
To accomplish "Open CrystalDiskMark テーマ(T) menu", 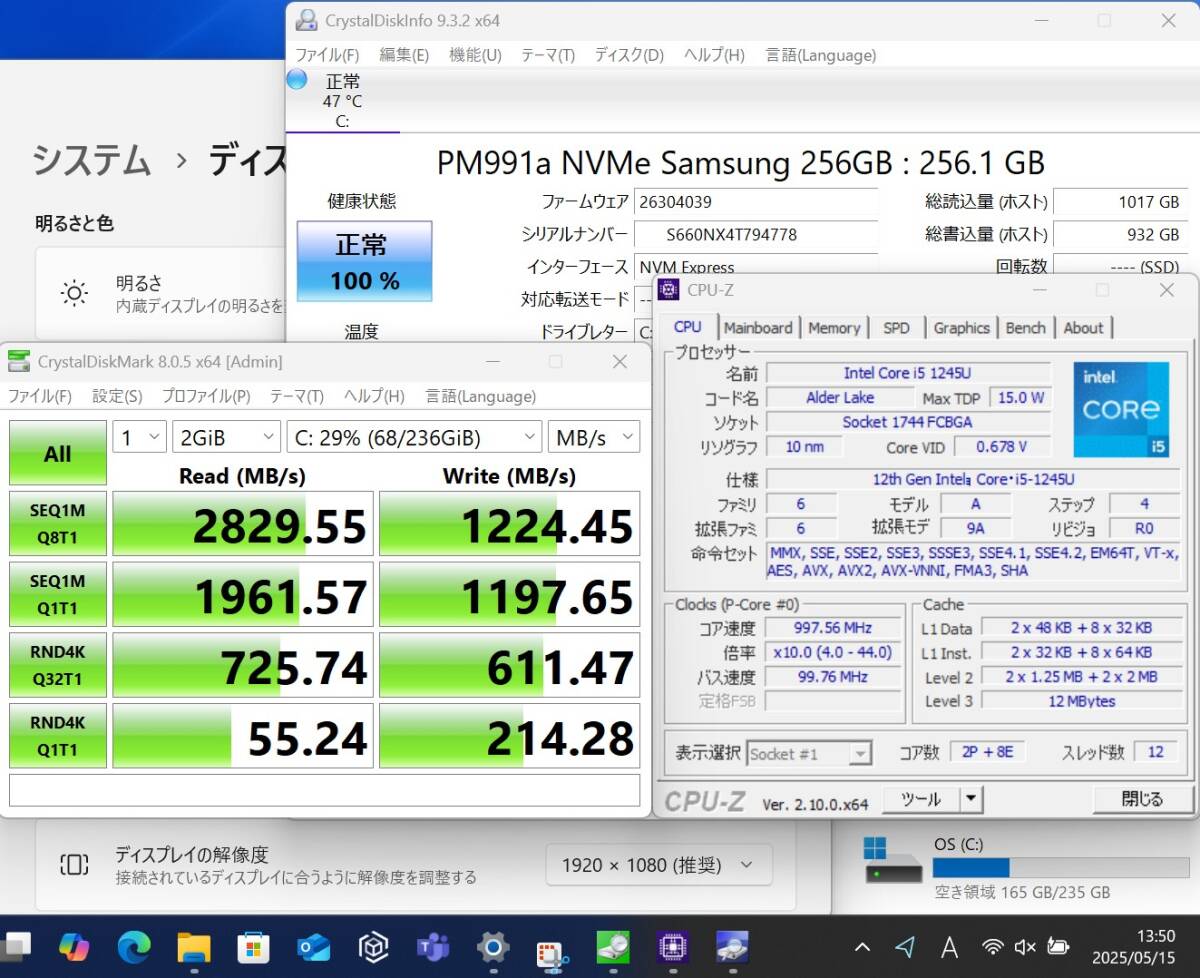I will point(297,396).
